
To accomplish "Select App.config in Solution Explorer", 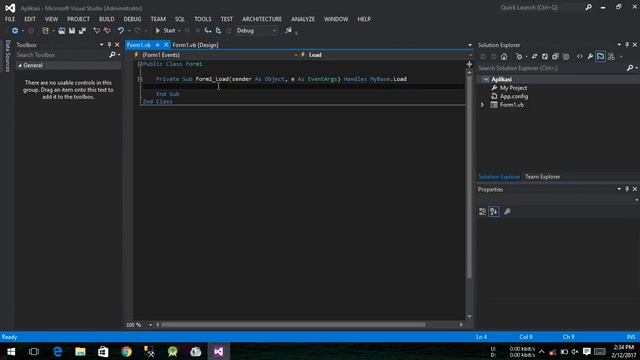I will point(514,96).
